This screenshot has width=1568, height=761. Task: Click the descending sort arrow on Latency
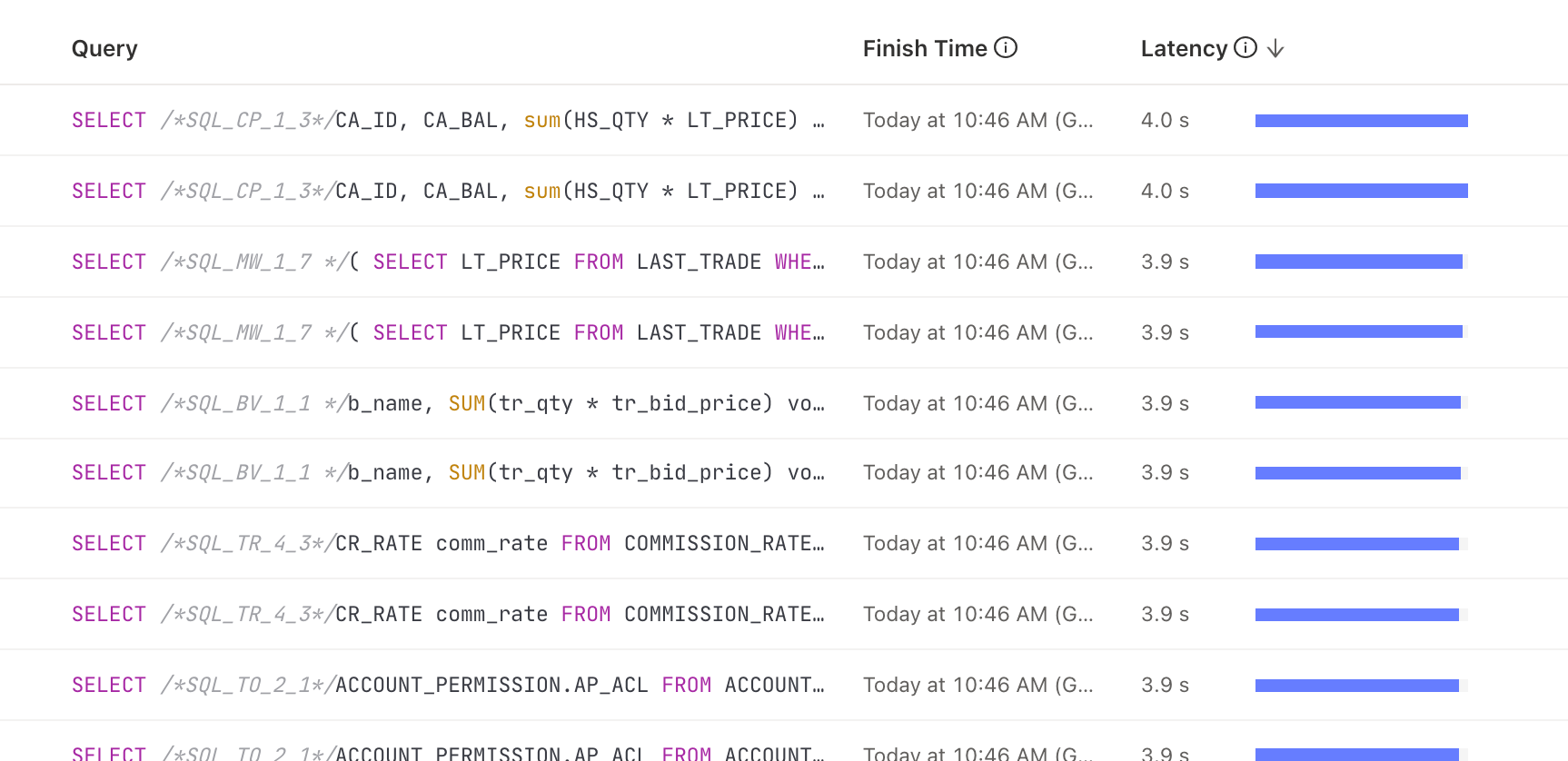tap(1276, 48)
